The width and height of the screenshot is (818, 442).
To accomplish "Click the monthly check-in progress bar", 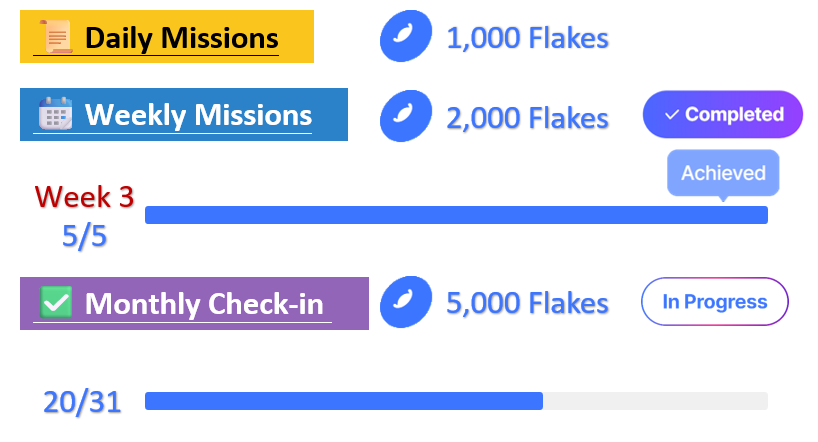I will pyautogui.click(x=456, y=401).
